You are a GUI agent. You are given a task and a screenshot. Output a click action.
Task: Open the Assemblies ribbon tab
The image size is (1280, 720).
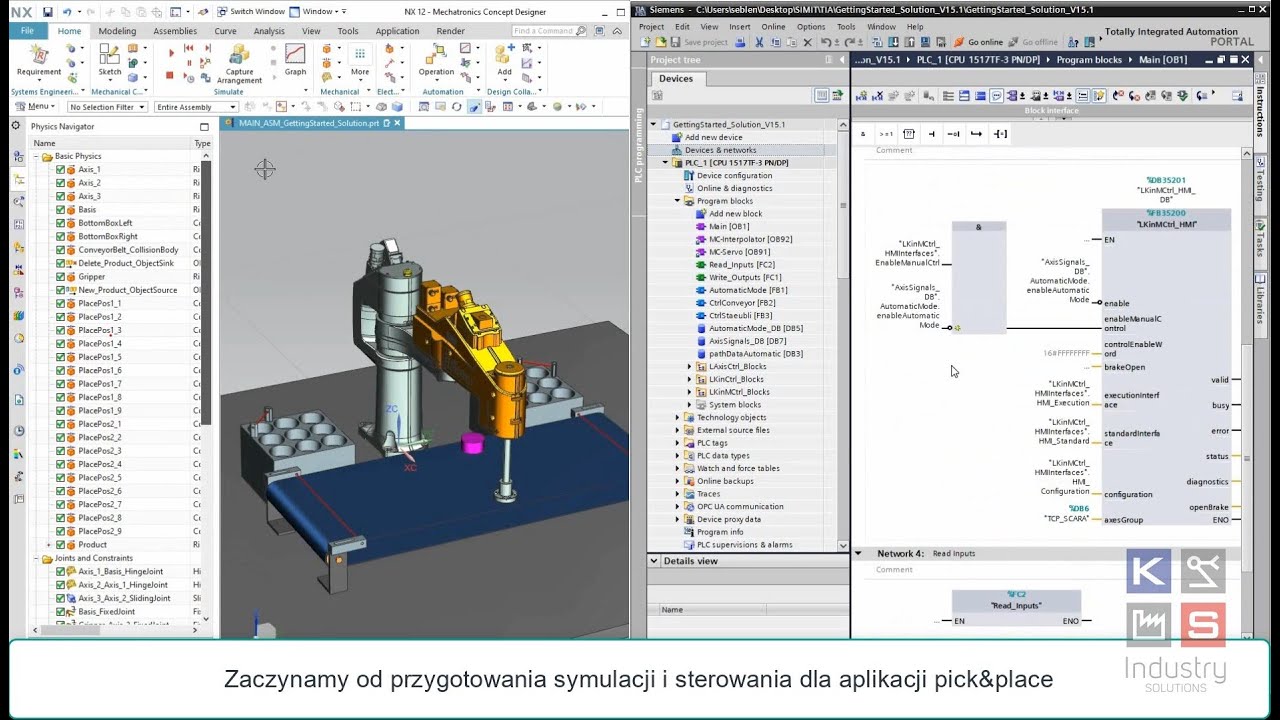(175, 31)
